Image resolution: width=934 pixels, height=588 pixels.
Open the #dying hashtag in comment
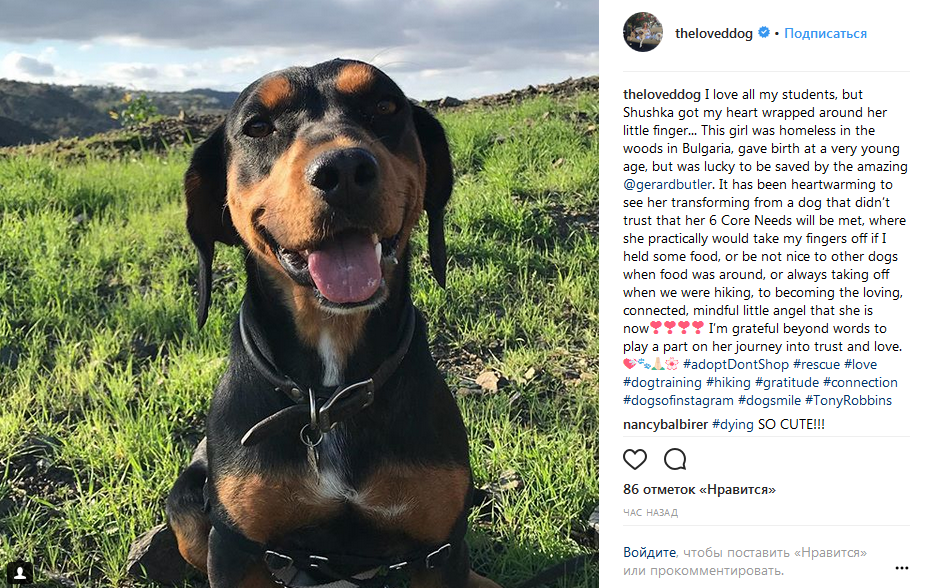click(733, 425)
